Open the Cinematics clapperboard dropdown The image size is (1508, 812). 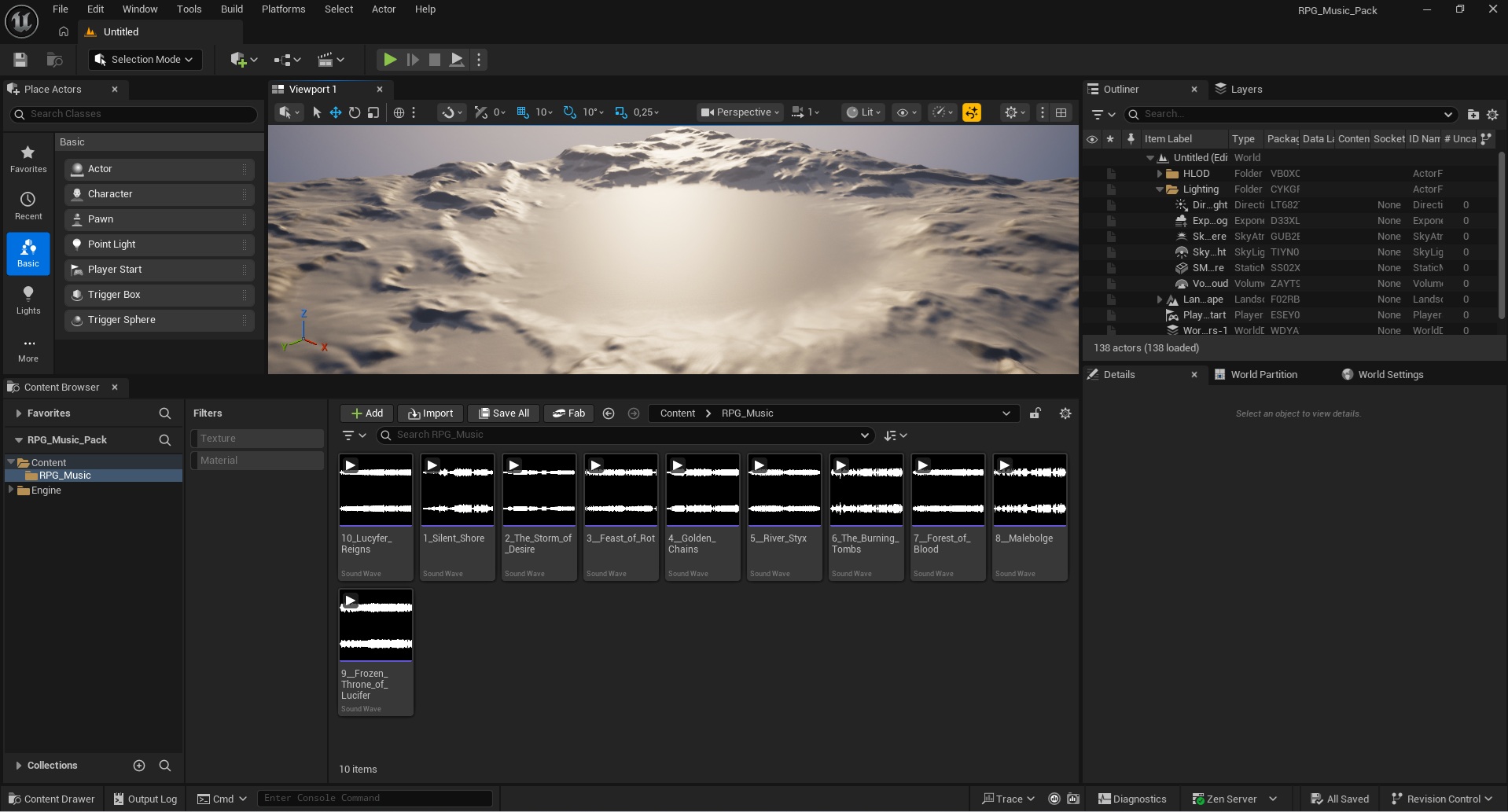point(330,60)
